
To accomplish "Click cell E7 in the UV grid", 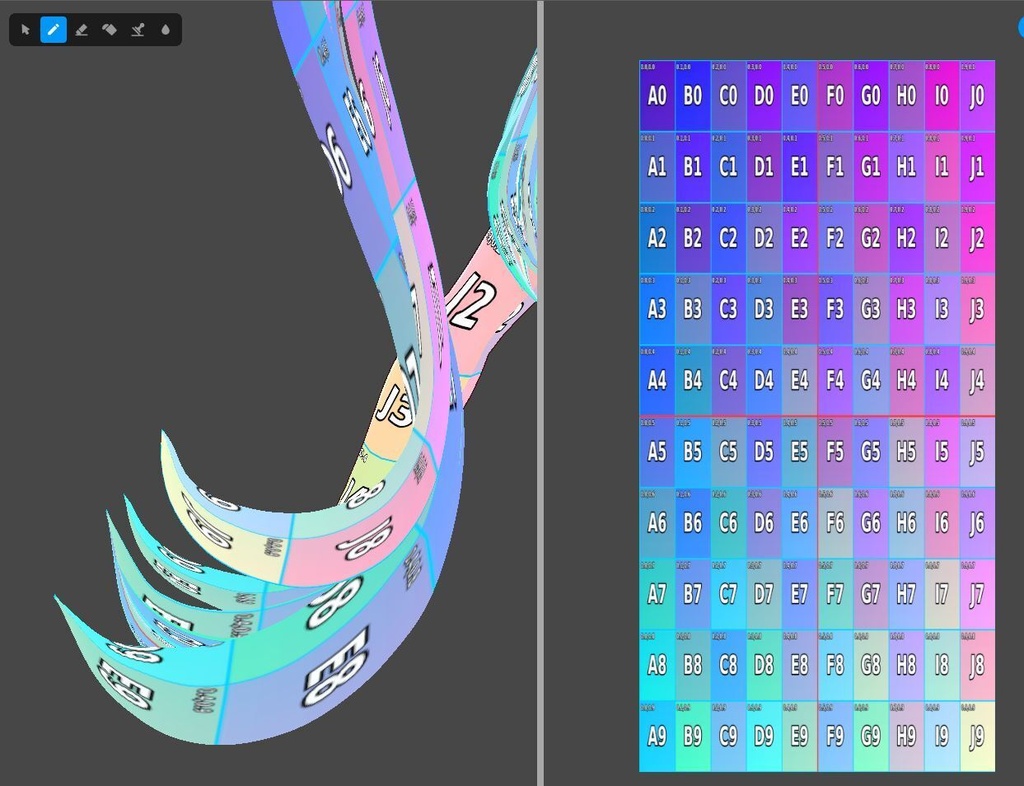I will coord(799,594).
